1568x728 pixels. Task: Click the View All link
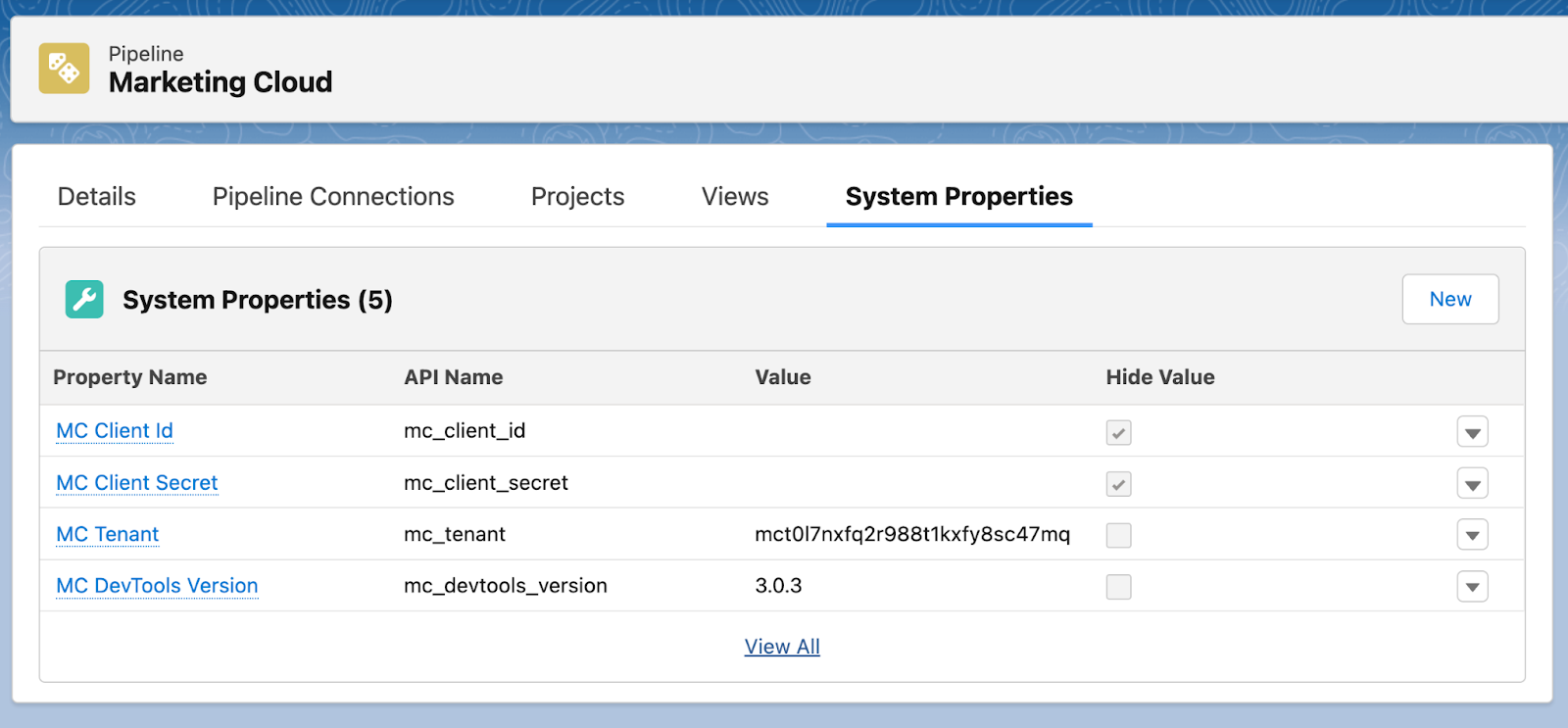(x=782, y=647)
